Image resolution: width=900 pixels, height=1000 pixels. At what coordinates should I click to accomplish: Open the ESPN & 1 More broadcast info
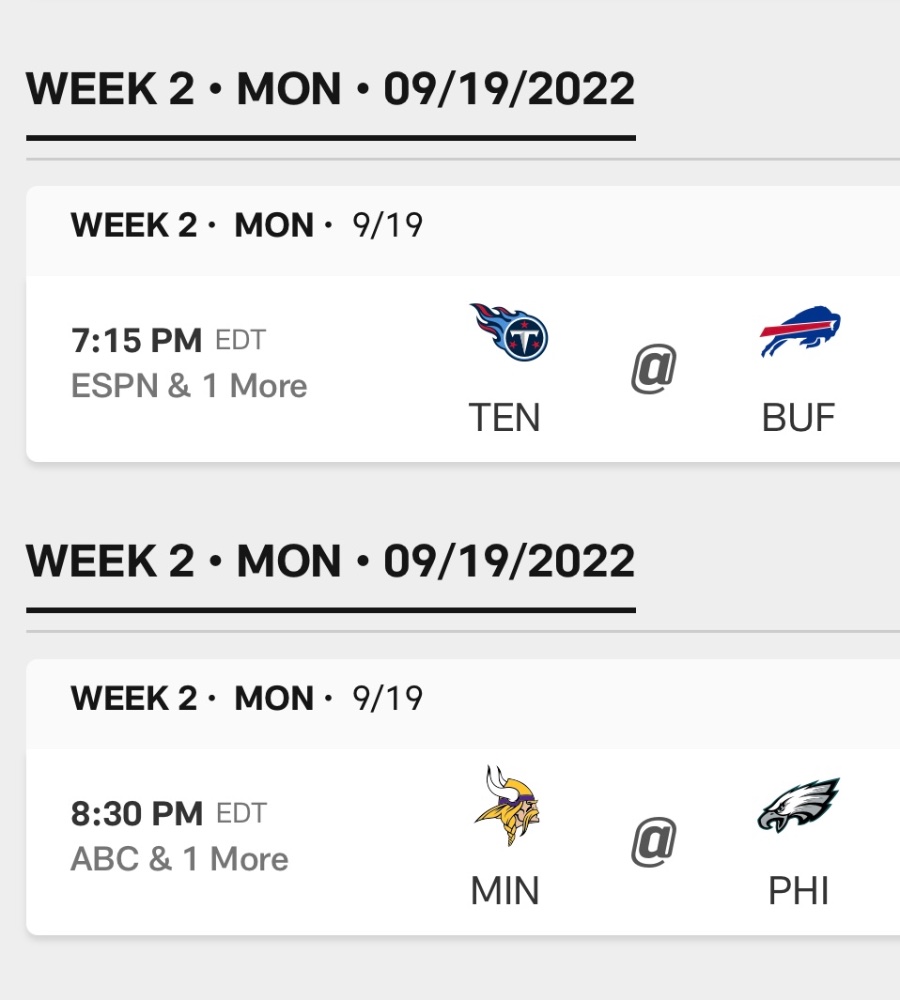(189, 386)
